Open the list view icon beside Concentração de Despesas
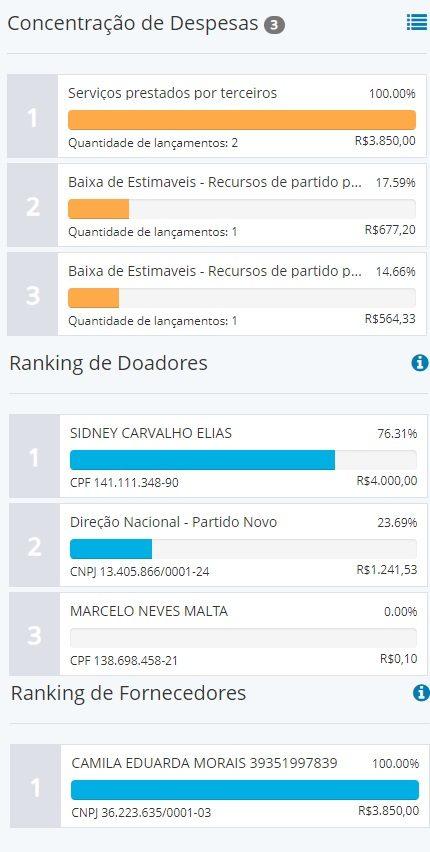The width and height of the screenshot is (430, 852). pos(417,22)
